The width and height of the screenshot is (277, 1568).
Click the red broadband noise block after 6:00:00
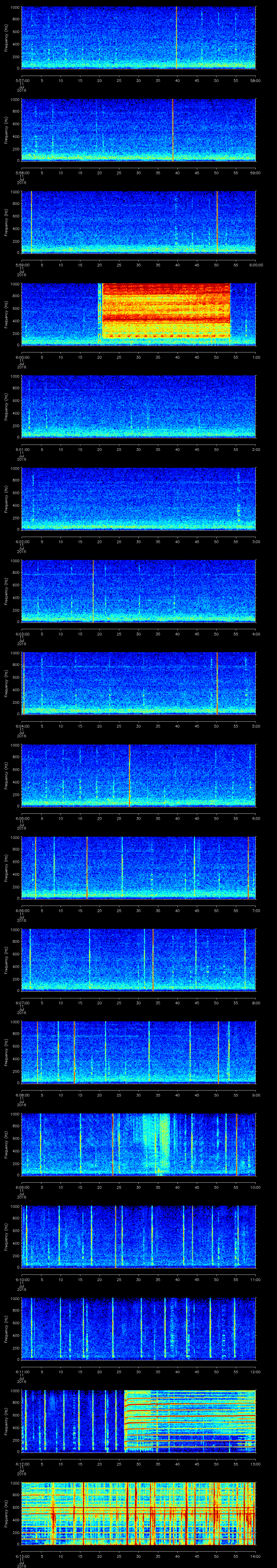pos(166,311)
